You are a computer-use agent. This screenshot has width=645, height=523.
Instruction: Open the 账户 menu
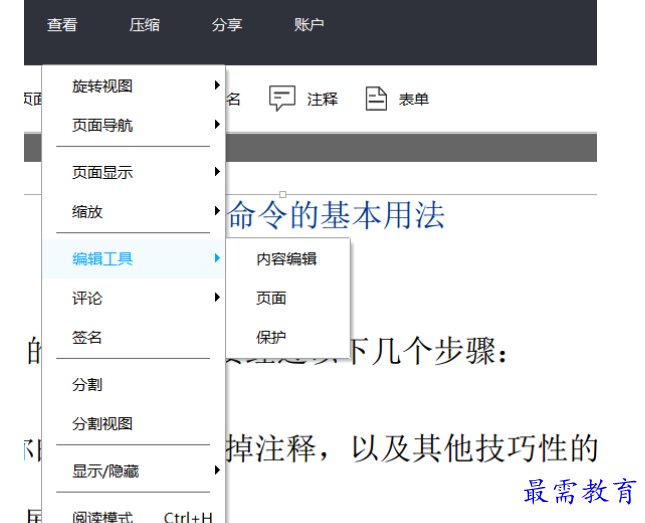point(309,25)
